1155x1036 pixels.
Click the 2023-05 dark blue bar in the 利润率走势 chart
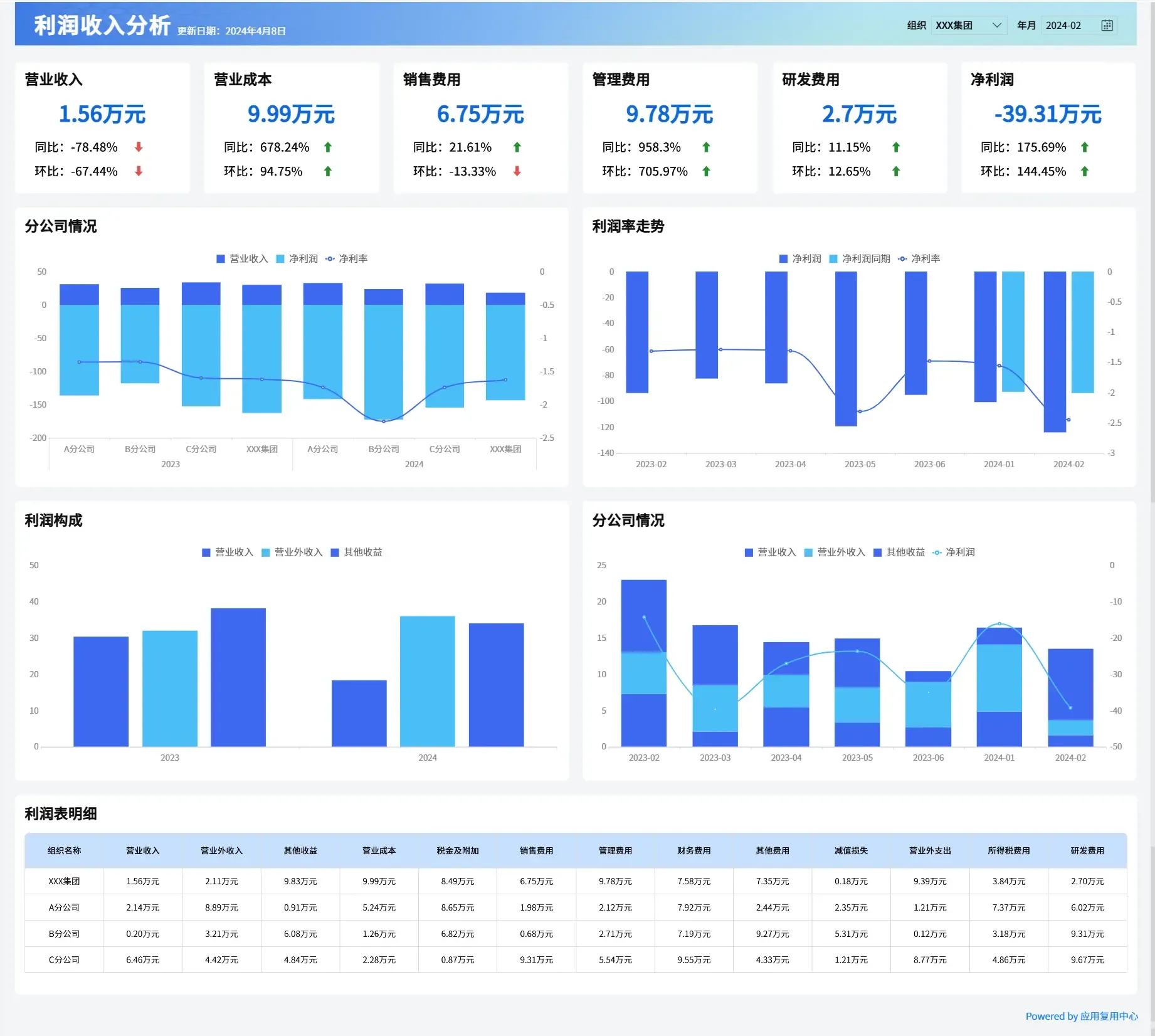(846, 349)
